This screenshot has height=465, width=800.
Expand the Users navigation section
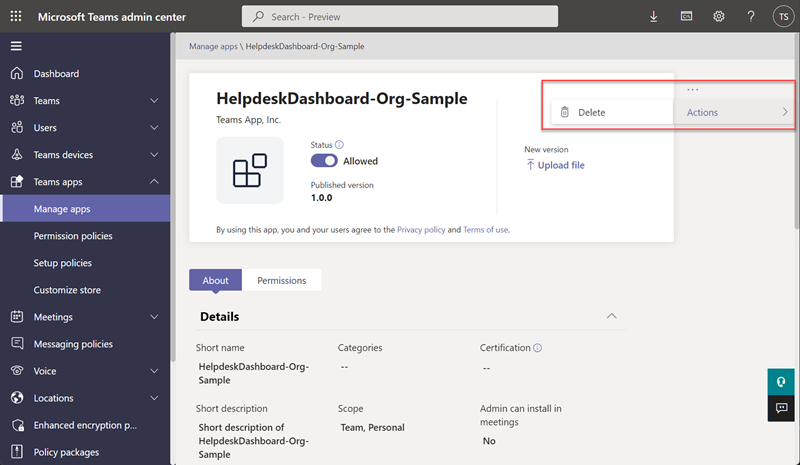point(154,128)
